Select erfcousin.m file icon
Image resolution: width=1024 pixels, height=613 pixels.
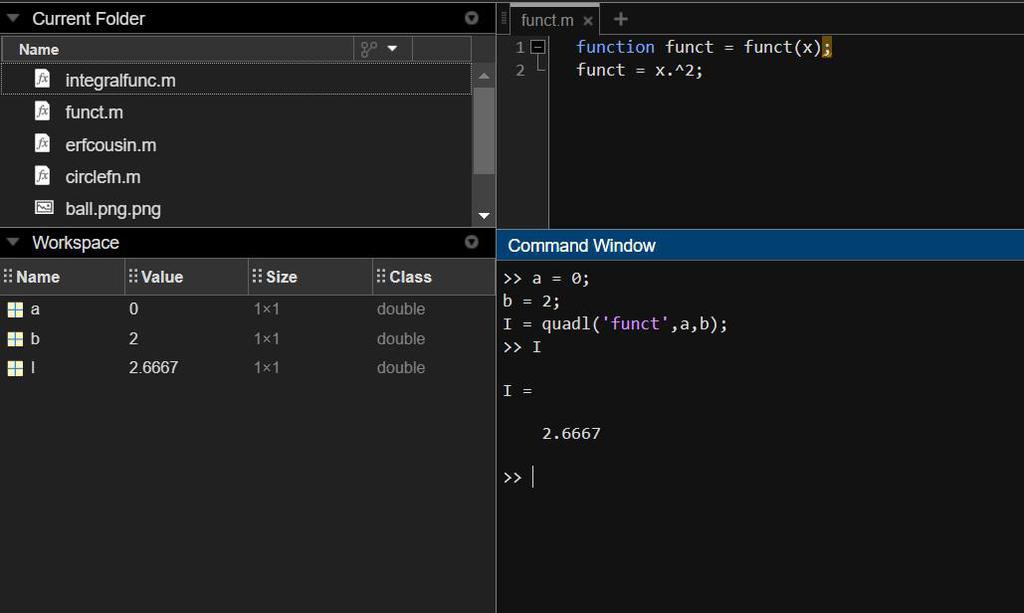tap(42, 144)
